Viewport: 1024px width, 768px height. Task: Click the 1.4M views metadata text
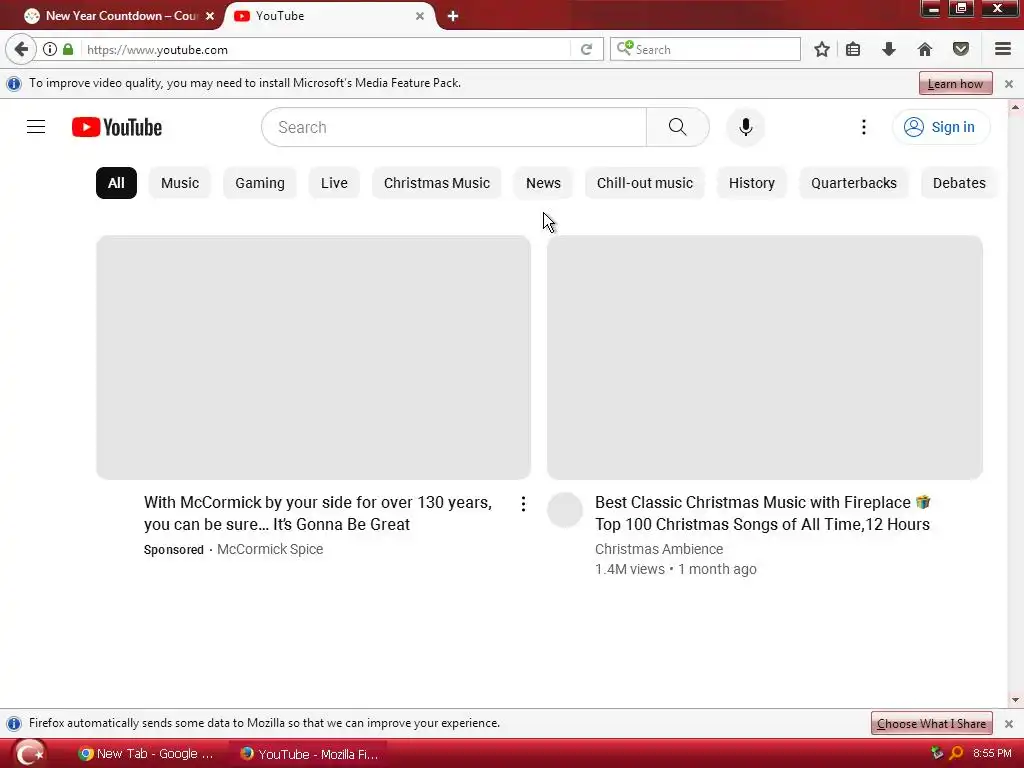point(630,569)
